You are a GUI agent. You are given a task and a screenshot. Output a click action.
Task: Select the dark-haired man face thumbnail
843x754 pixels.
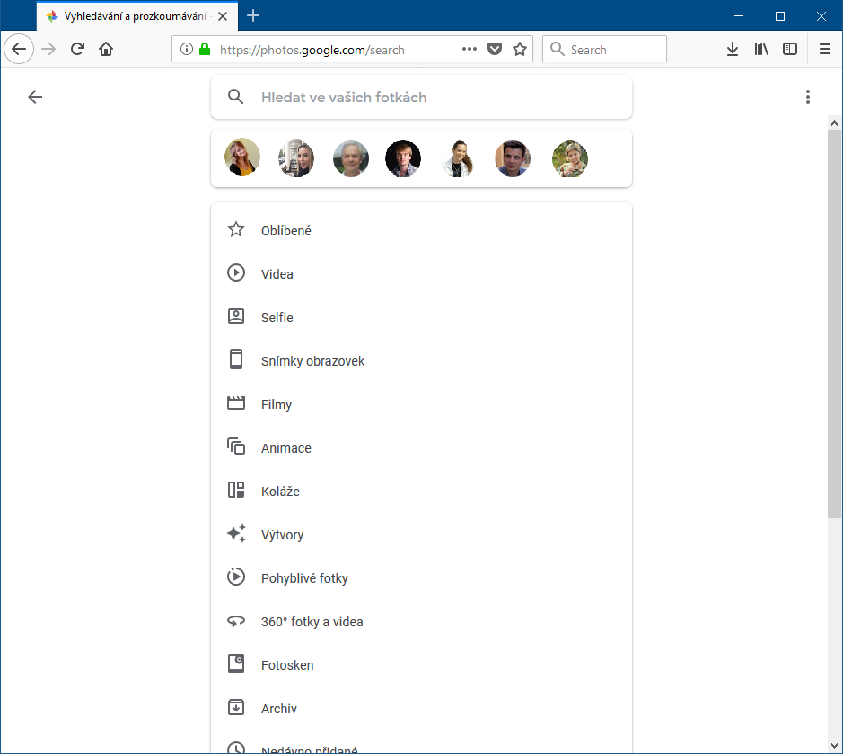[x=513, y=158]
